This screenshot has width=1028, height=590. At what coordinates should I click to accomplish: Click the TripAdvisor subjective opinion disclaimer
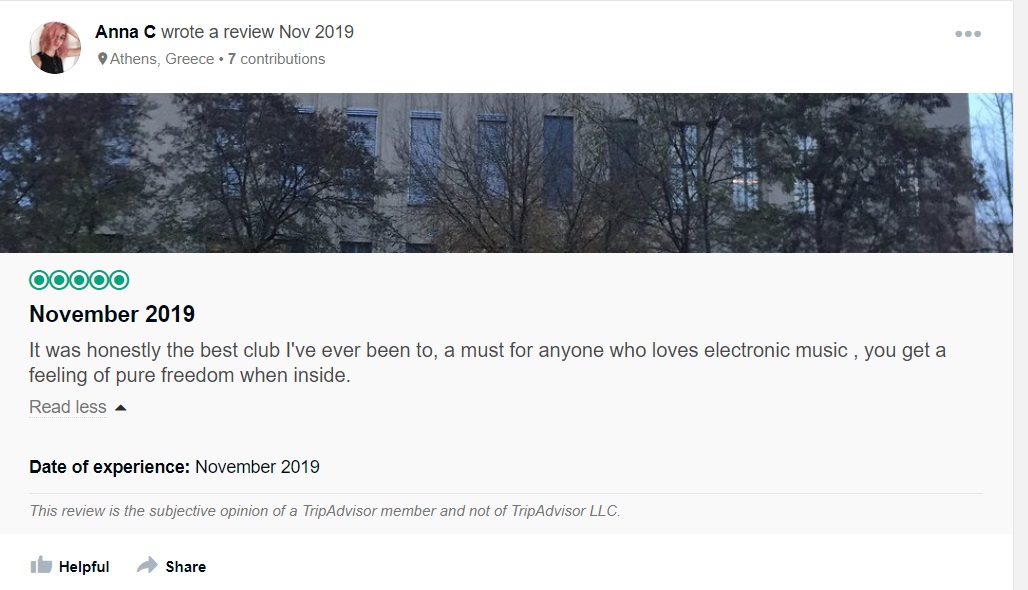point(325,511)
